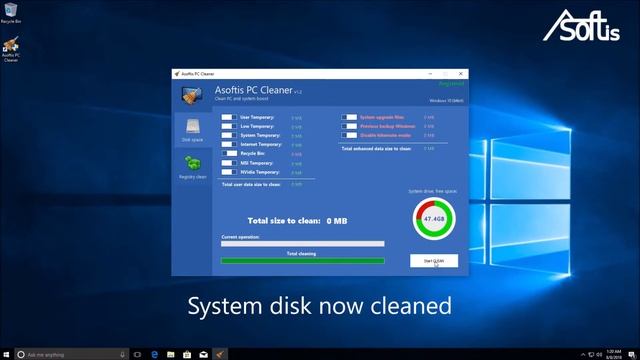This screenshot has height=360, width=640.
Task: Show hidden system tray icons
Action: click(583, 354)
